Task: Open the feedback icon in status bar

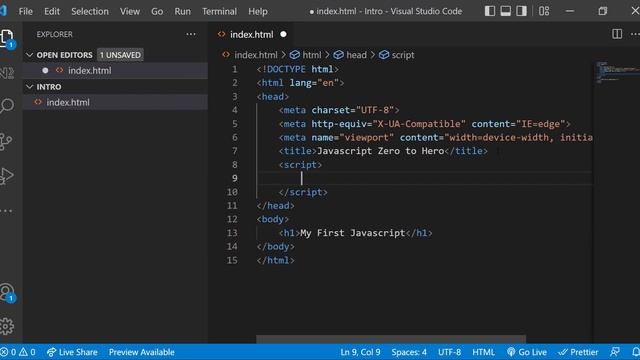Action: [x=615, y=352]
